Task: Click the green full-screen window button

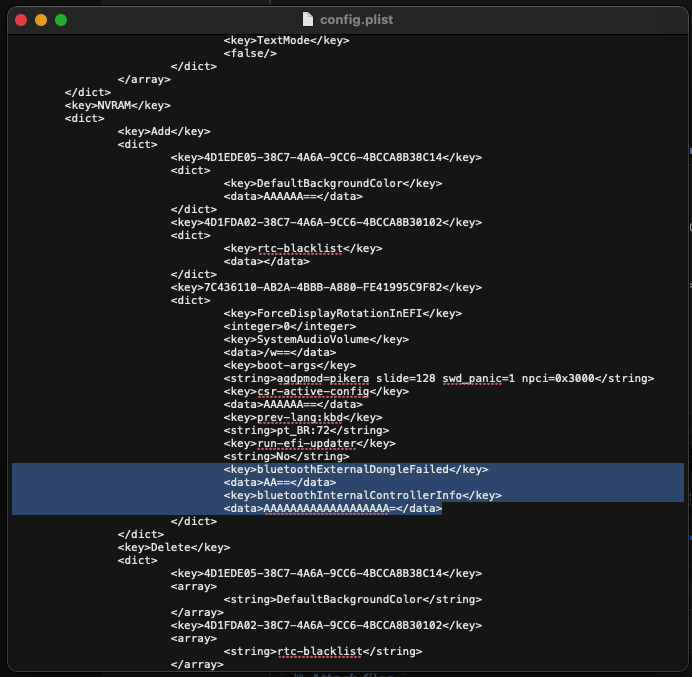Action: pyautogui.click(x=61, y=19)
